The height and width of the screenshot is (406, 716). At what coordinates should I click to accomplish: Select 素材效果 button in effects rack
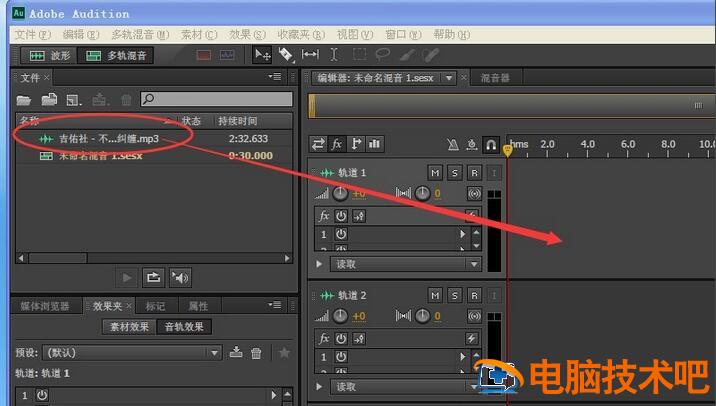pos(129,327)
